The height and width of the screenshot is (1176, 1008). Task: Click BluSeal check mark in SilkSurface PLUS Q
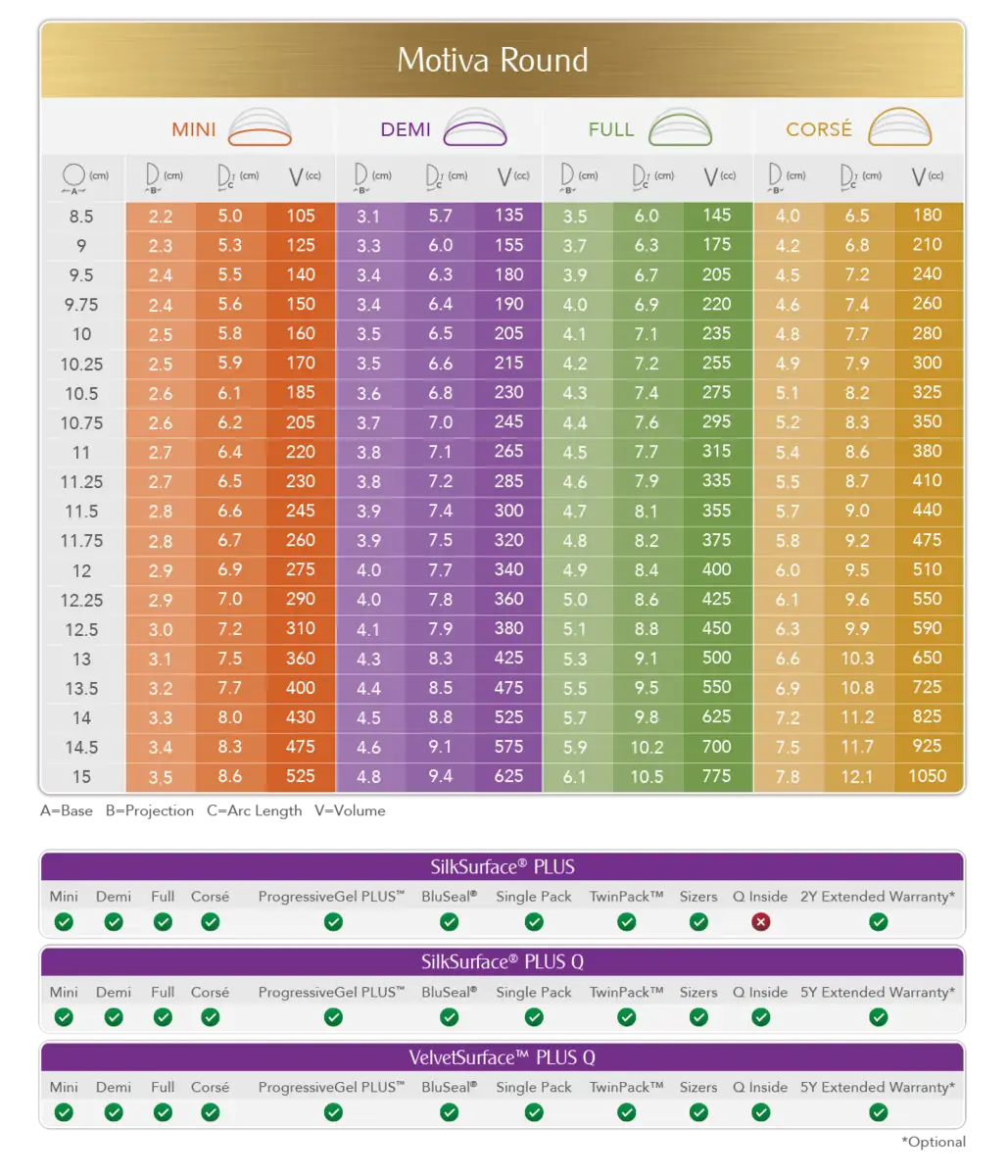449,1017
